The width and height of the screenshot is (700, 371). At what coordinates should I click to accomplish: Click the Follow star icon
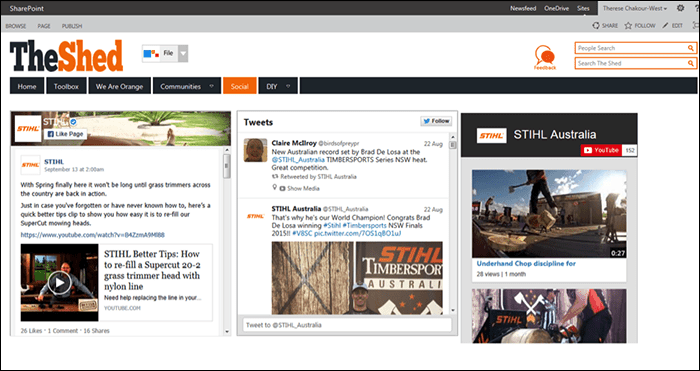[x=628, y=26]
